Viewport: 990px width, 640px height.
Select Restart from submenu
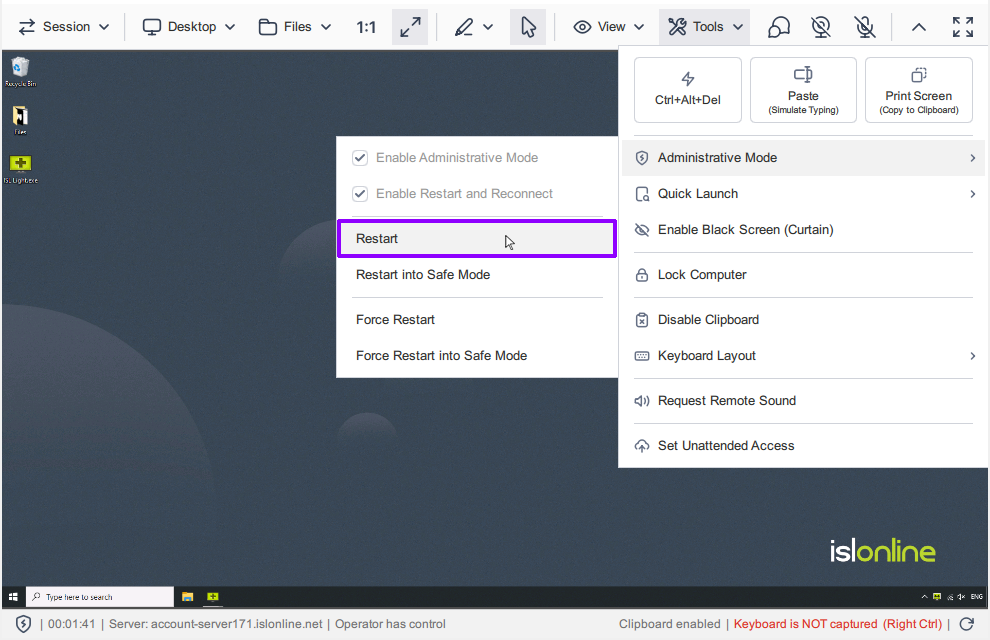click(x=477, y=239)
